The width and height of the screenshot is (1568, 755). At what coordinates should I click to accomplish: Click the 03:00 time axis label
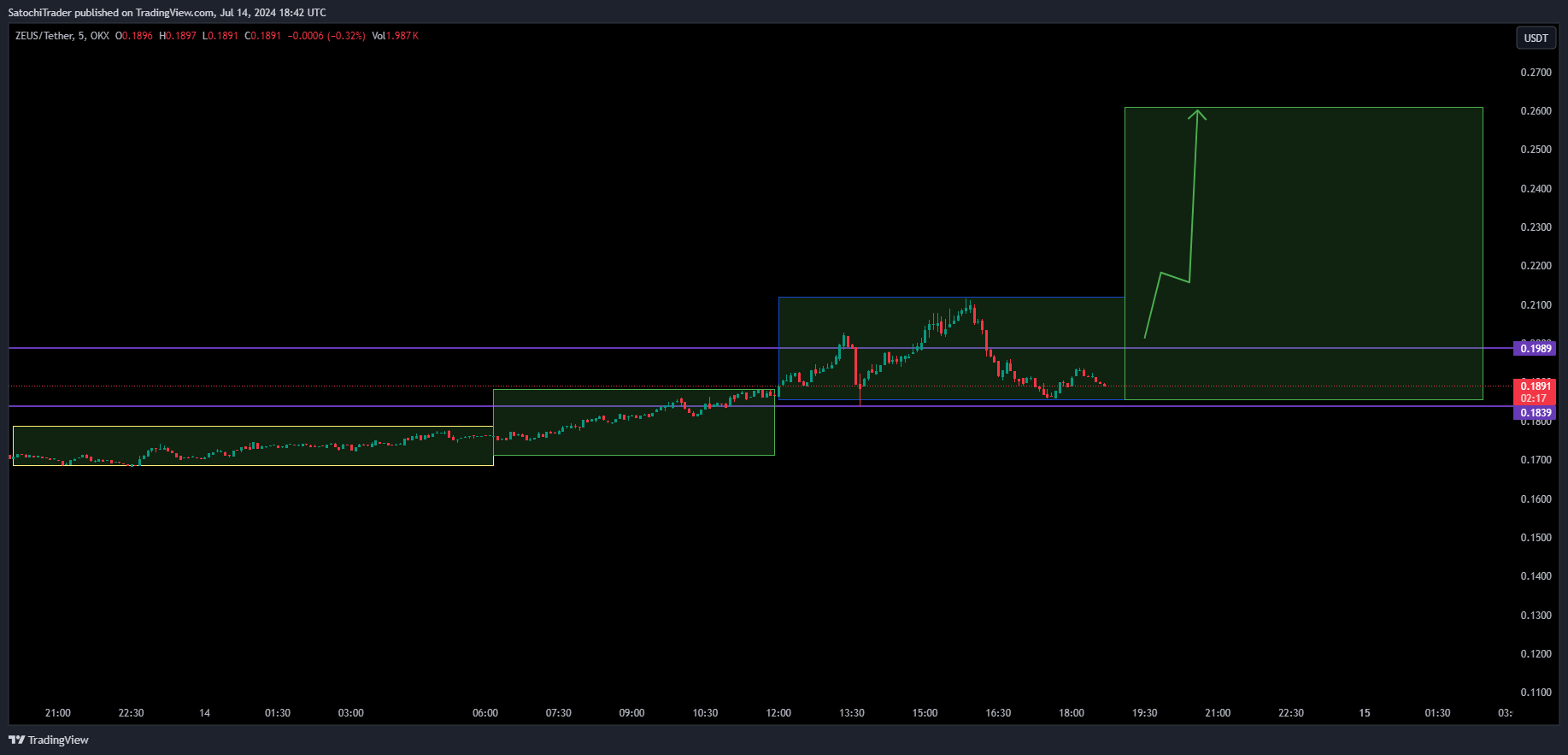coord(351,713)
